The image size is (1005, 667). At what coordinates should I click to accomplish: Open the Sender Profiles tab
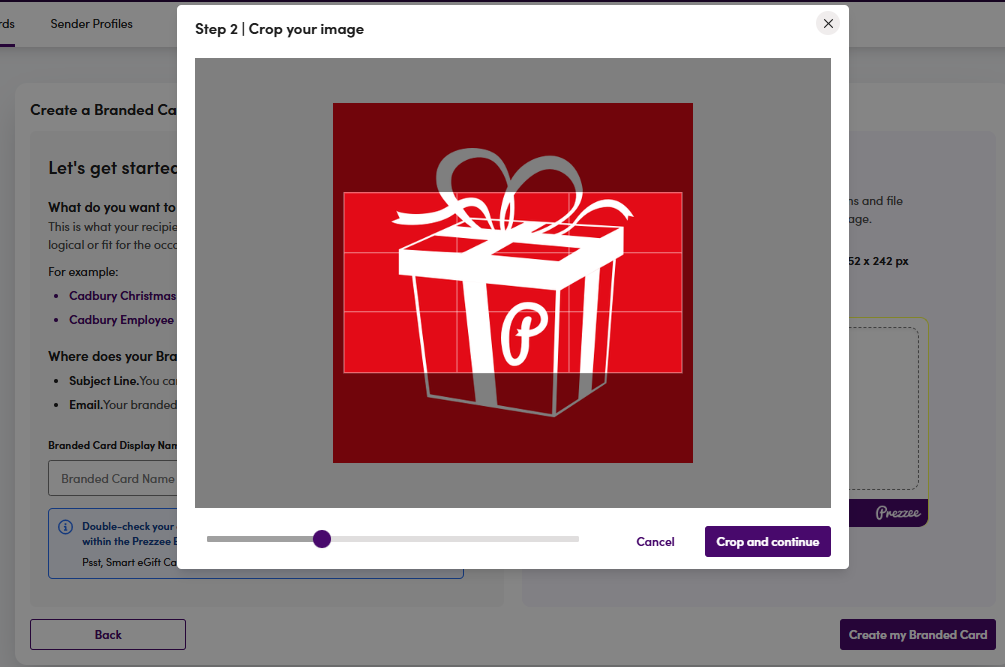(x=92, y=24)
